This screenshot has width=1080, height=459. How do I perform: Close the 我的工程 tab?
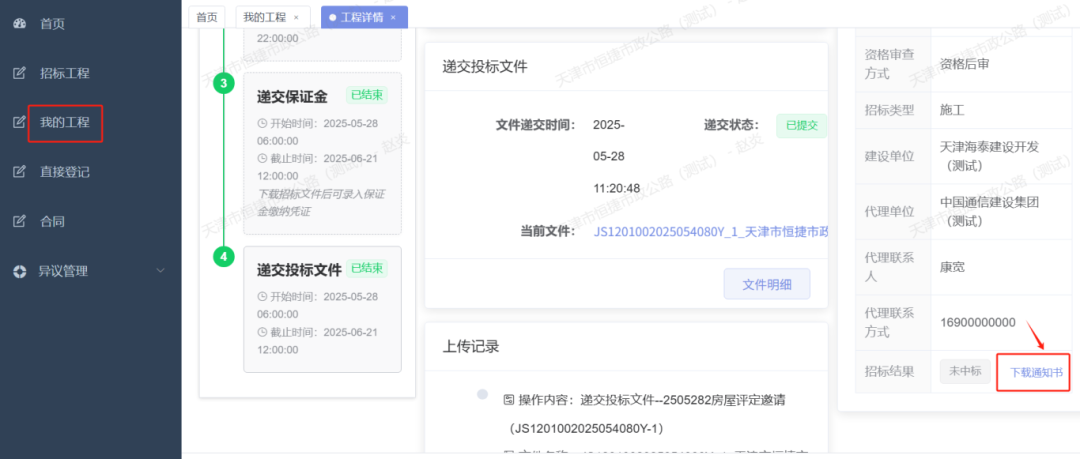point(296,17)
